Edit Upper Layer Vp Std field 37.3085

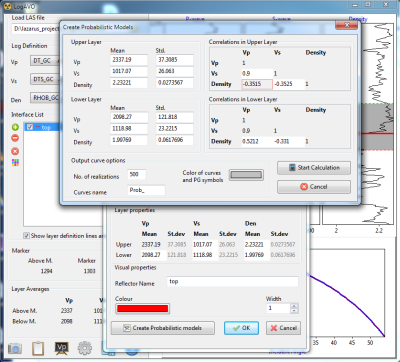(175, 60)
